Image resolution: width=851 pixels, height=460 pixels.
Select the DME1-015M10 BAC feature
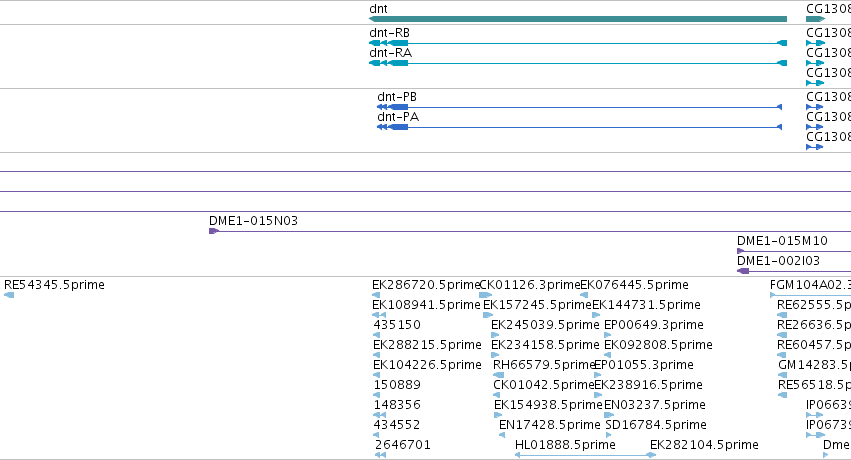point(794,251)
